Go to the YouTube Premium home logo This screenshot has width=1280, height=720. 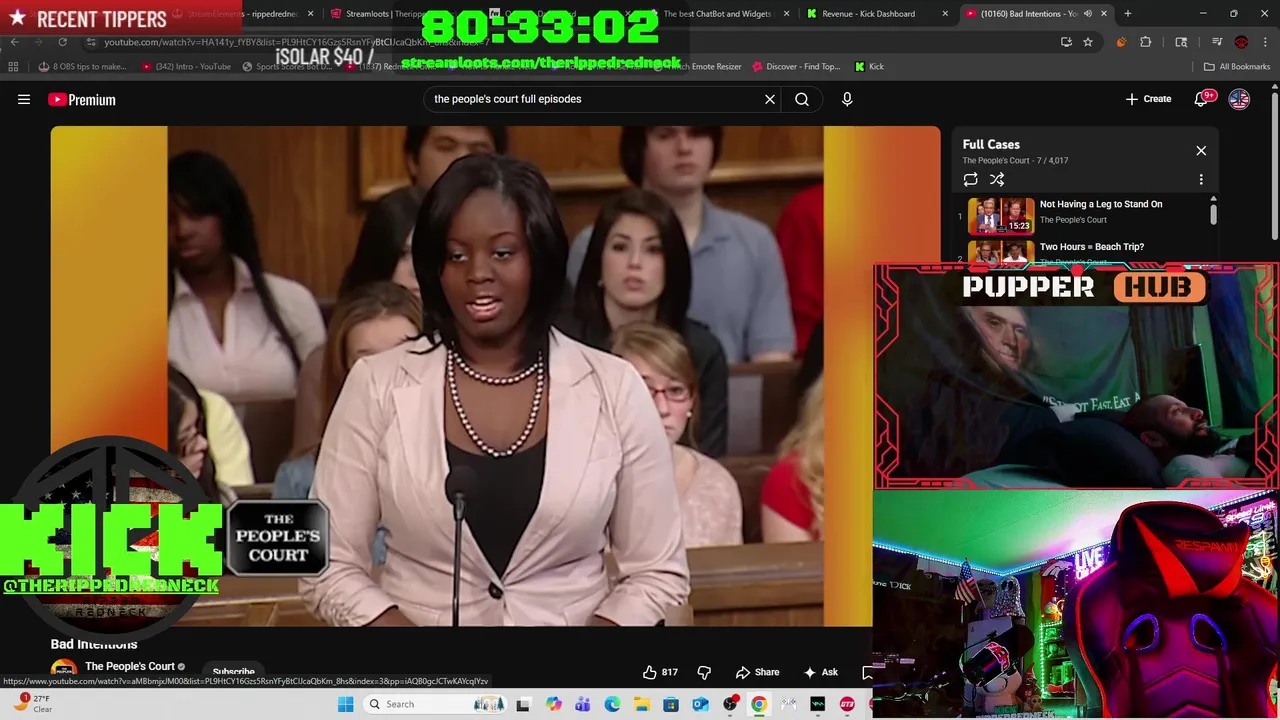point(82,99)
